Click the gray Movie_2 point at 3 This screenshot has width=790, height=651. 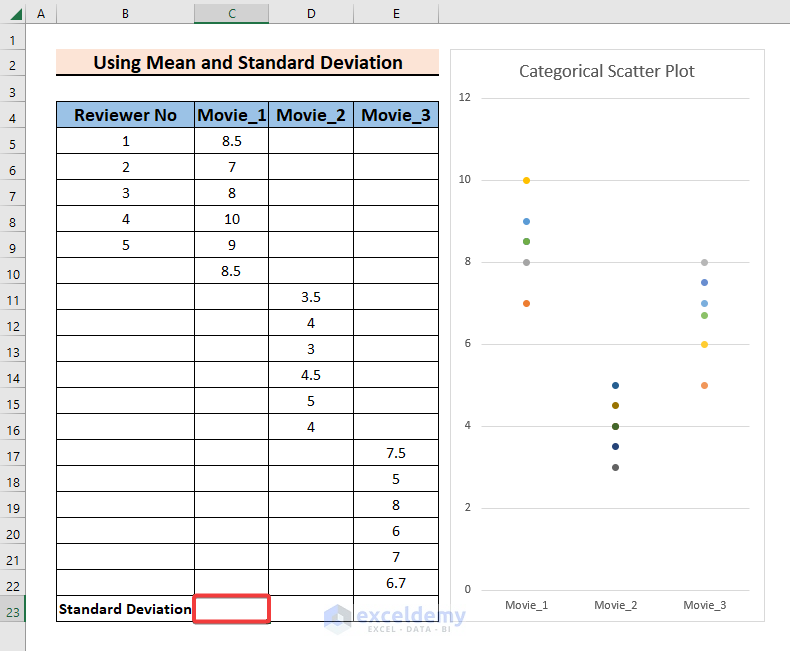click(615, 468)
